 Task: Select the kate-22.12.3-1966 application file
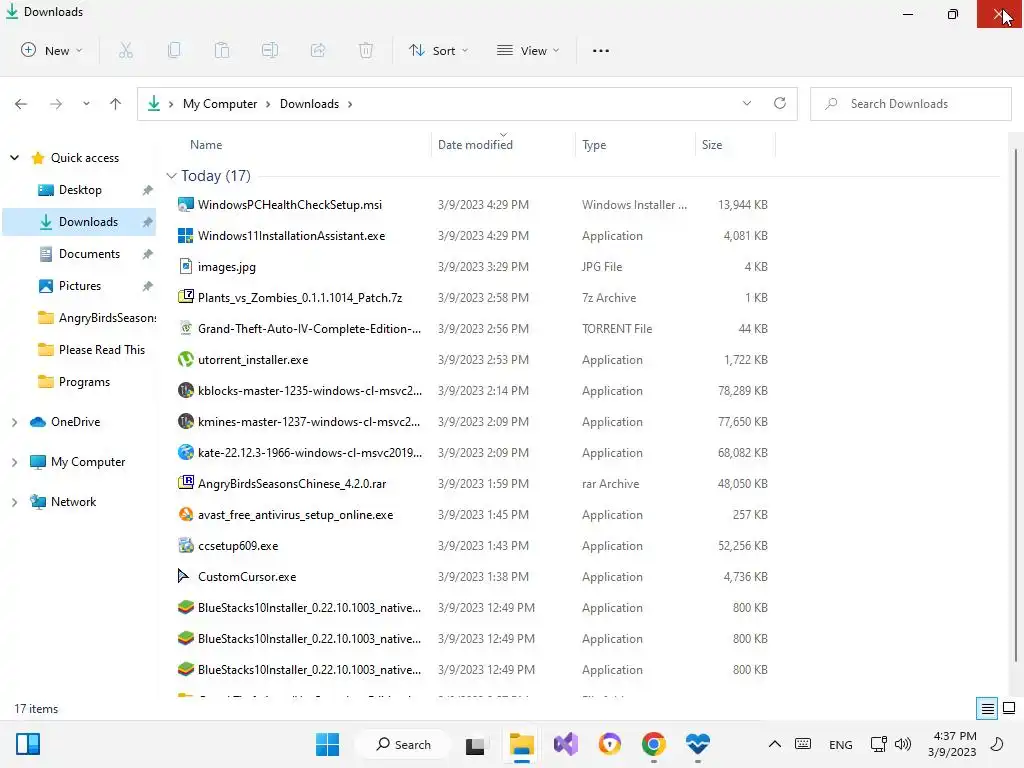point(310,453)
